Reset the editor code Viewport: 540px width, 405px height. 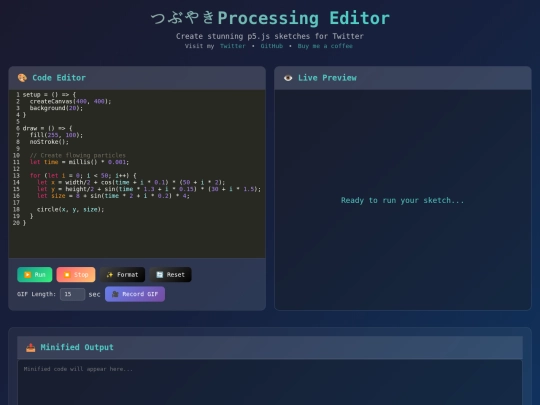(170, 274)
